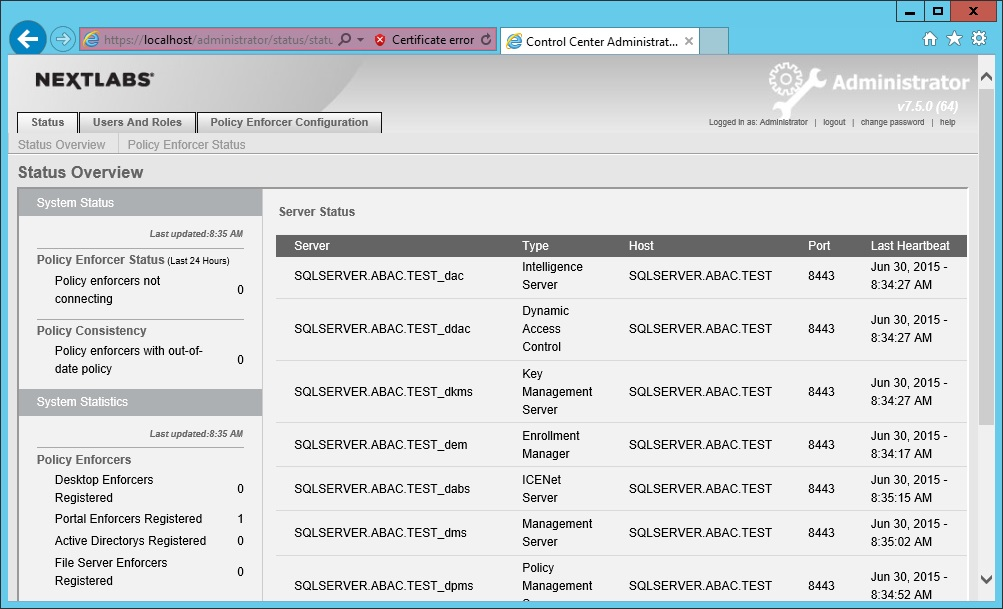Image resolution: width=1003 pixels, height=609 pixels.
Task: Click File Server Enforcers Registered entry
Action: [111, 572]
